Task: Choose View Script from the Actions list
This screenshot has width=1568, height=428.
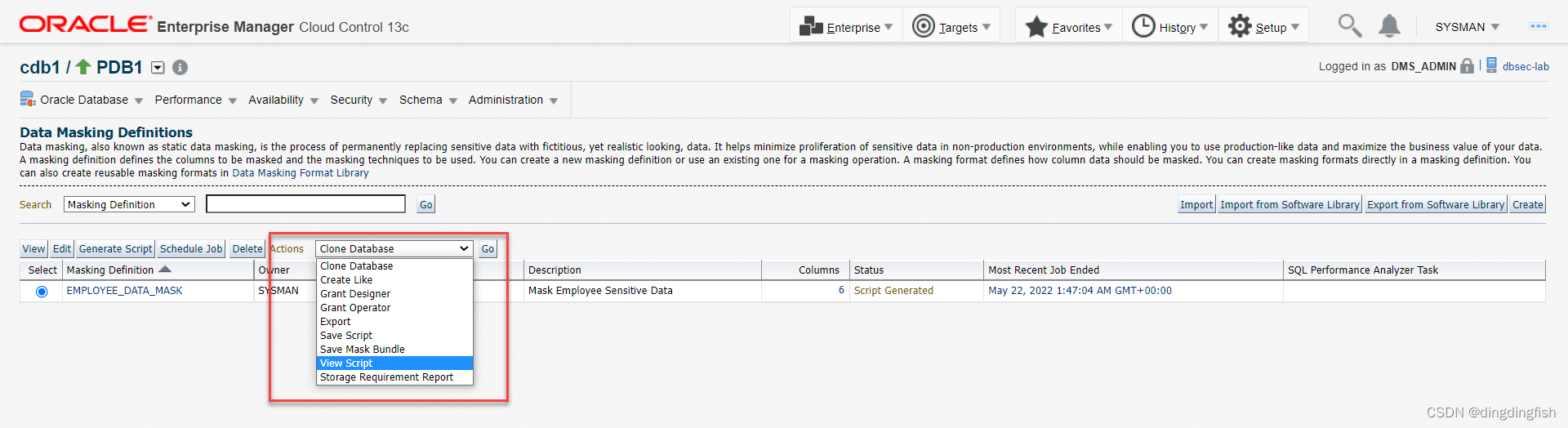Action: 394,363
